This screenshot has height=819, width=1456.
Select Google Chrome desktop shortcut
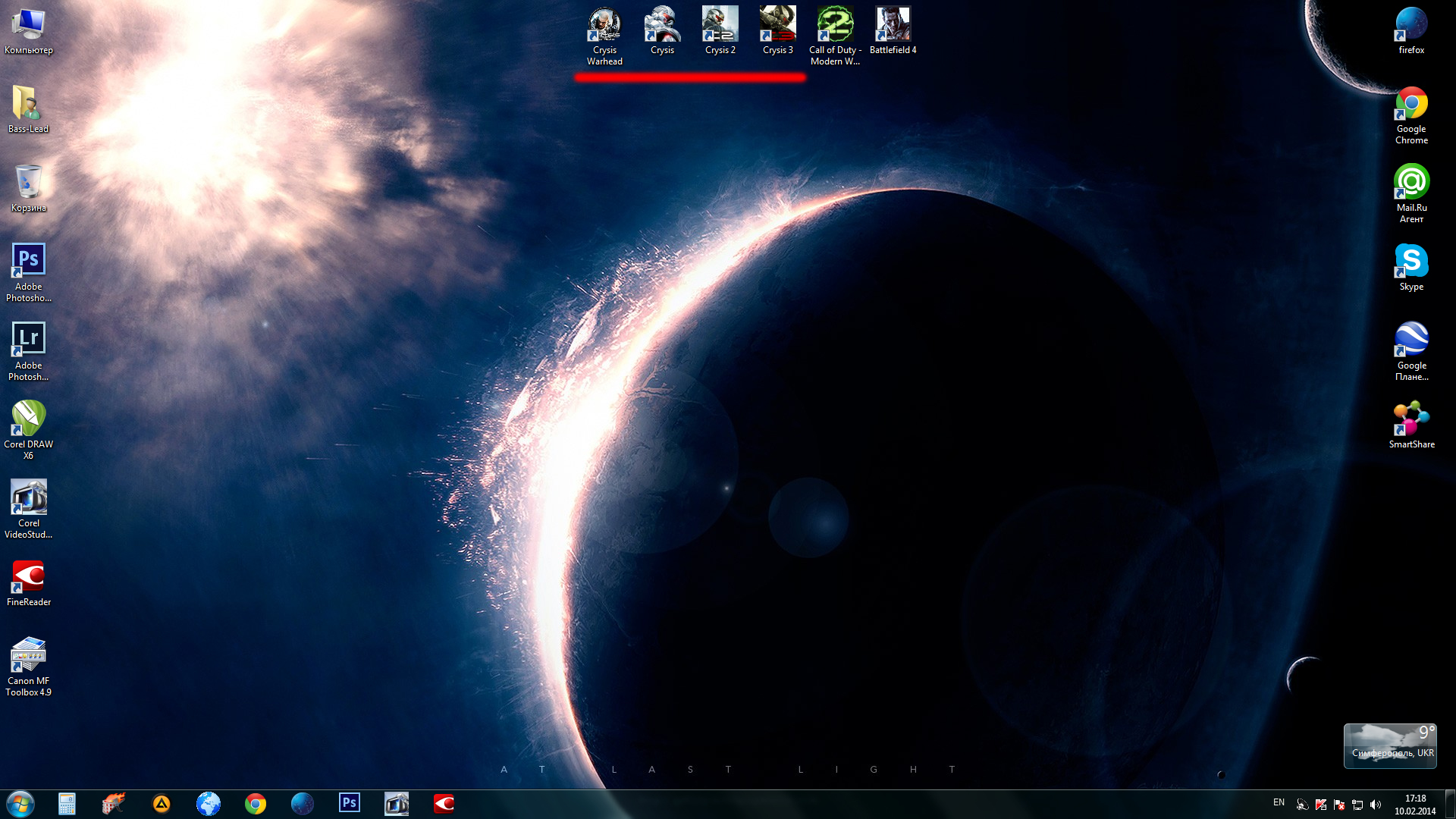click(1411, 115)
